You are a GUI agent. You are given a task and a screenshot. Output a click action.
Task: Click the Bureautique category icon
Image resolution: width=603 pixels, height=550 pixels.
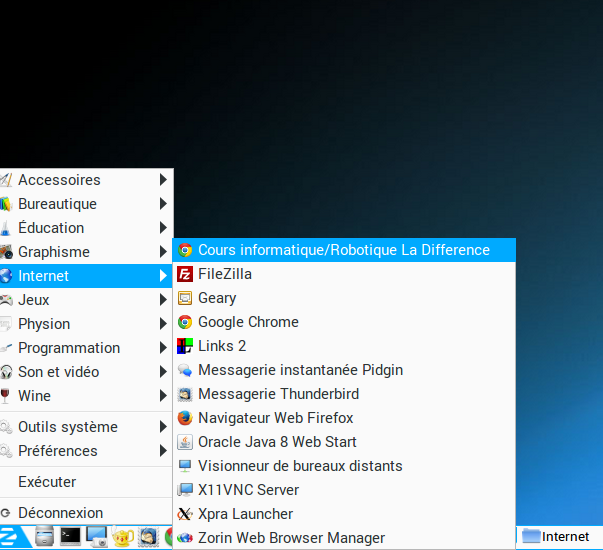pos(5,204)
